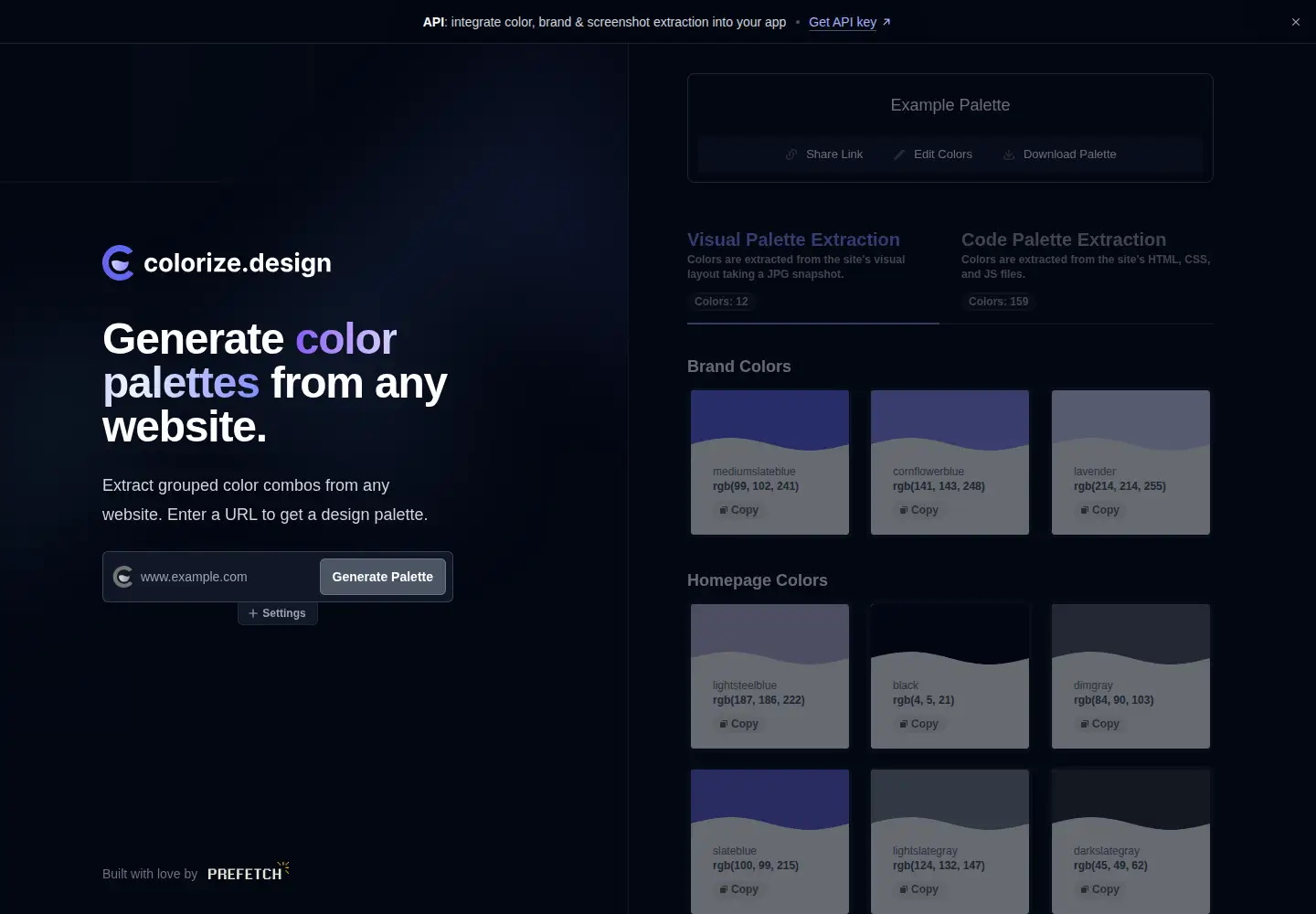Click the Generate Palette button

click(x=383, y=577)
